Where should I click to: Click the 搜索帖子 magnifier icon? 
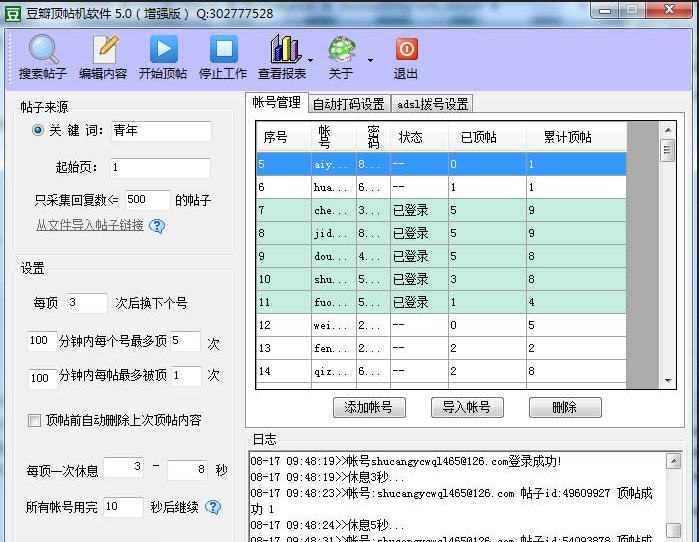pyautogui.click(x=43, y=50)
